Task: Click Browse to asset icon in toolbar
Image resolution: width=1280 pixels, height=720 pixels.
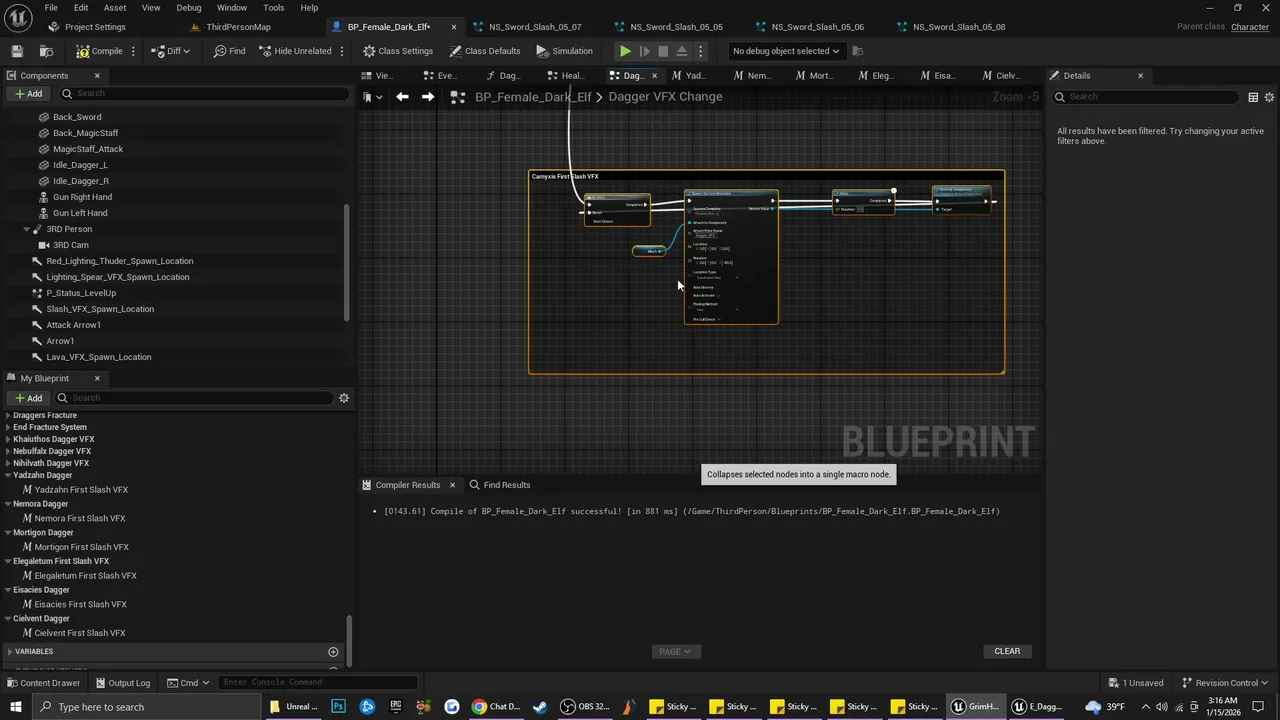Action: [46, 51]
